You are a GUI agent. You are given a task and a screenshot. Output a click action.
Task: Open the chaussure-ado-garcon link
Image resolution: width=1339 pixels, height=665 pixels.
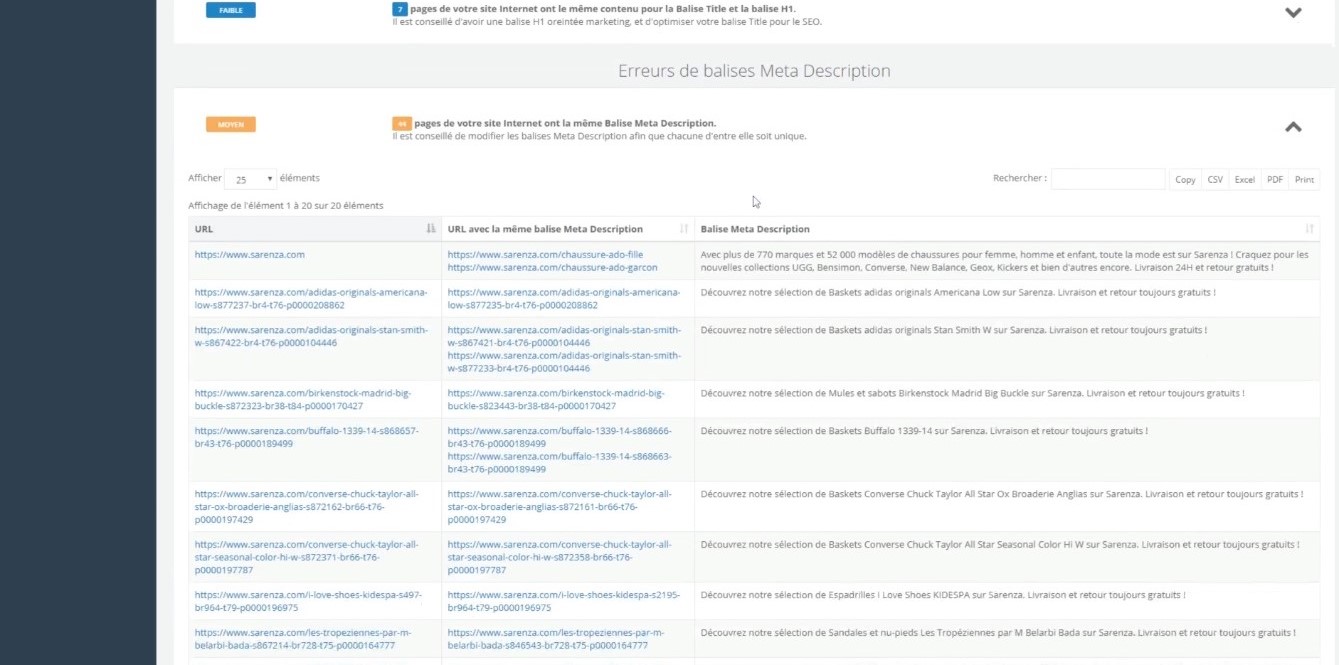pos(552,267)
